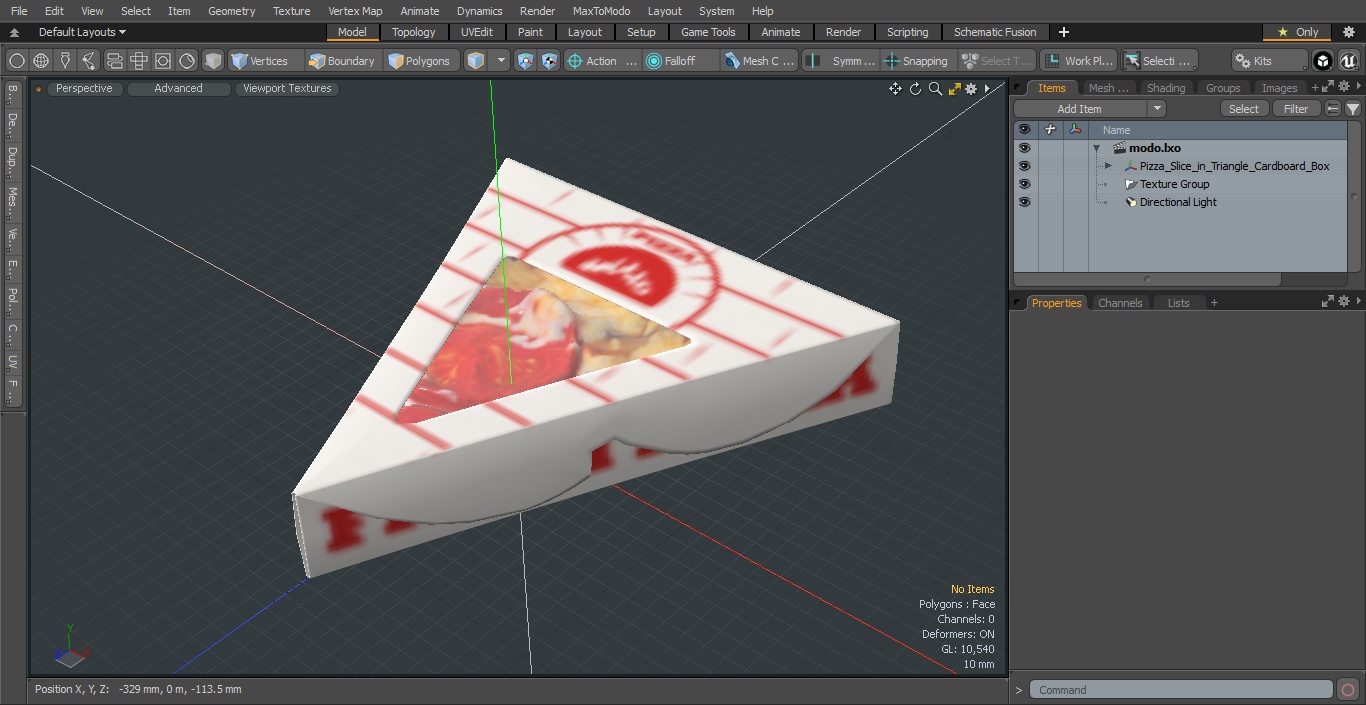
Task: Click the first colored-cube mode icon
Action: [525, 61]
